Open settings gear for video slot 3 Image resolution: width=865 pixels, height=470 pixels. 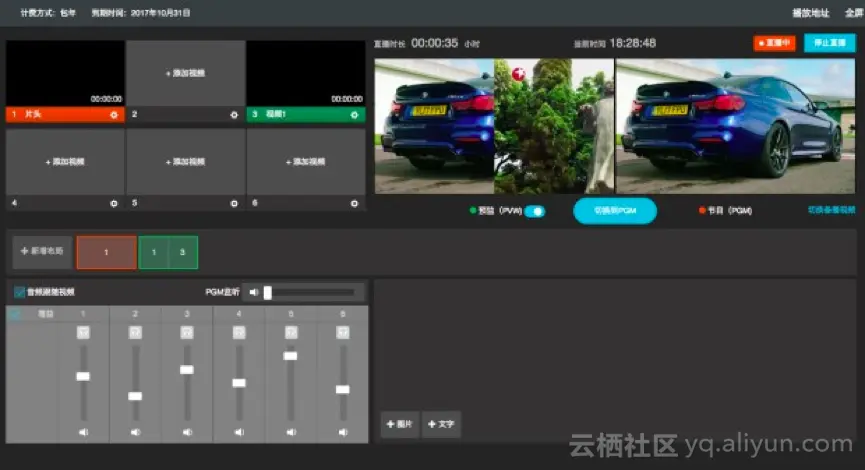pos(354,115)
